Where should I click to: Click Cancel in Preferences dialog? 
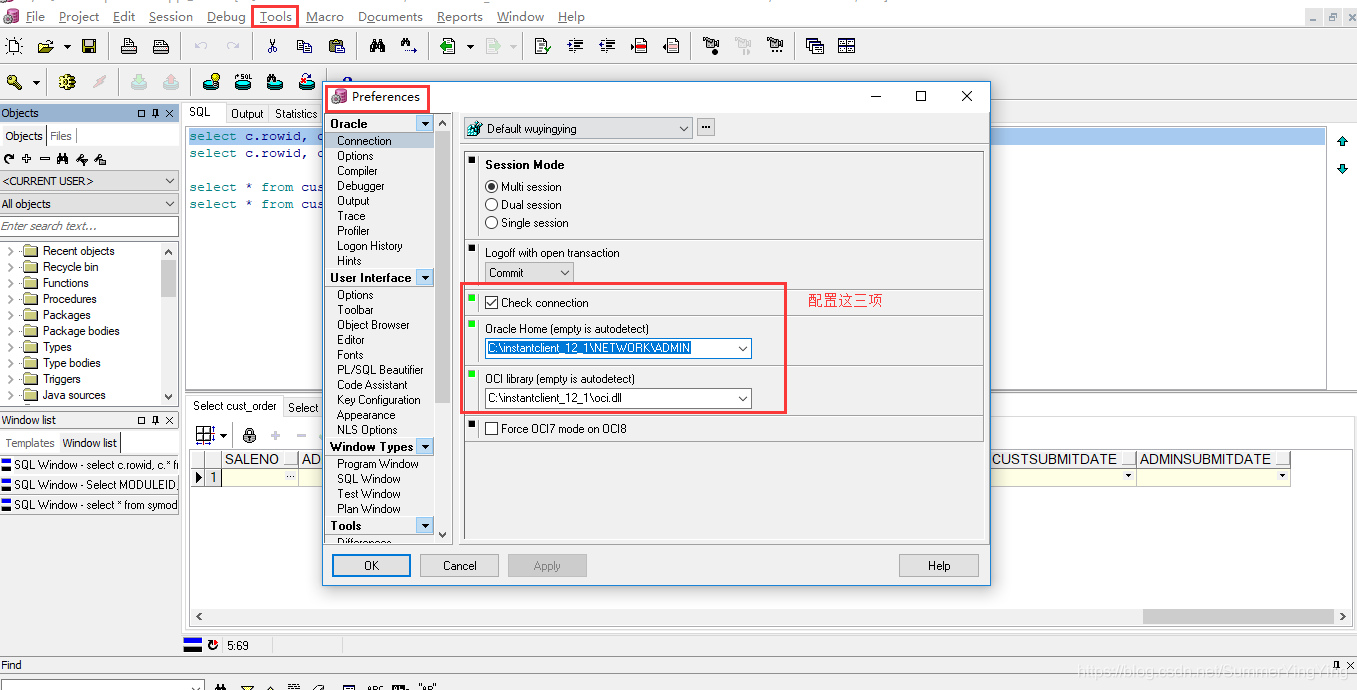pos(459,566)
